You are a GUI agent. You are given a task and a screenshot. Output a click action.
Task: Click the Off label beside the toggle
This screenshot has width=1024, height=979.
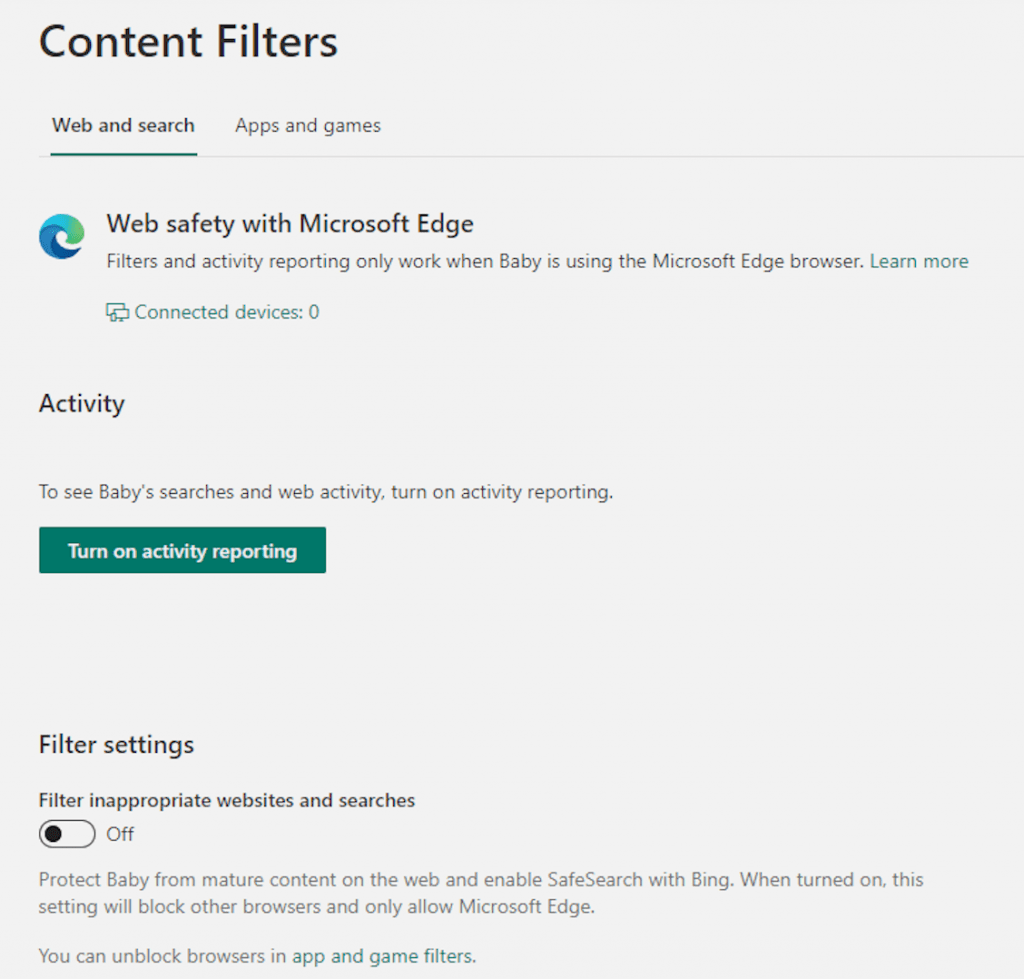120,834
